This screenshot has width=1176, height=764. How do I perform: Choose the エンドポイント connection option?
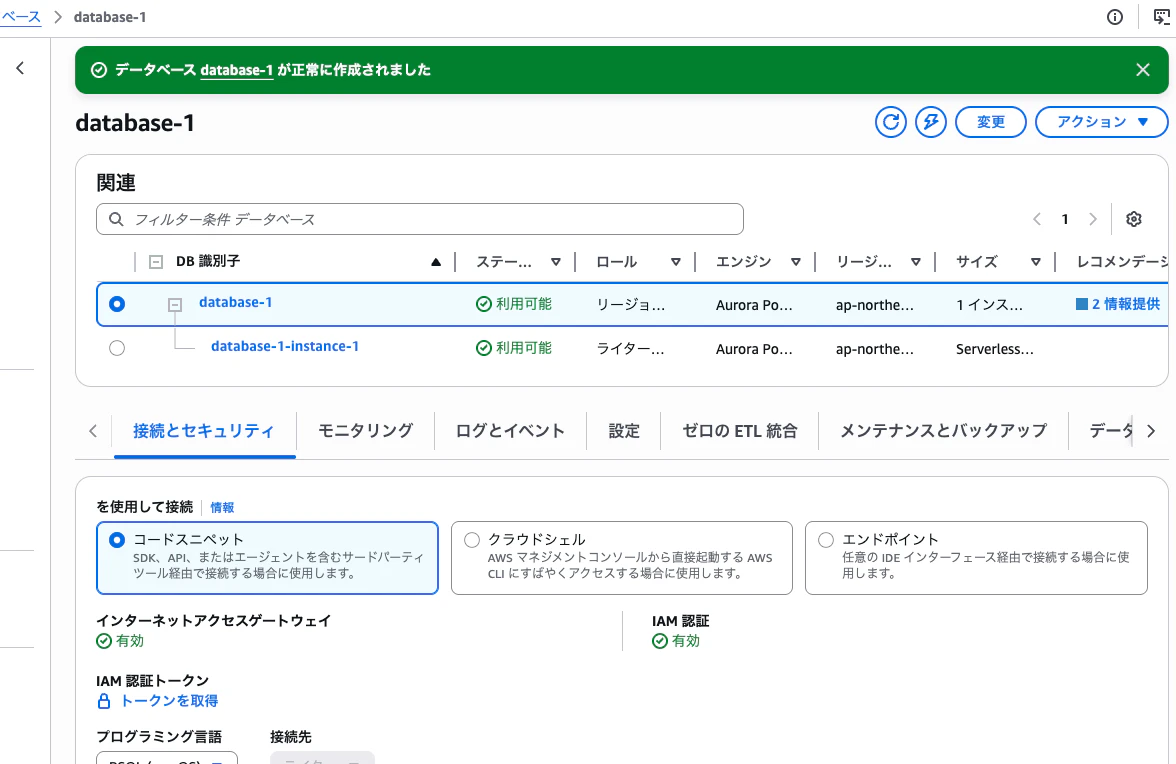click(x=976, y=558)
